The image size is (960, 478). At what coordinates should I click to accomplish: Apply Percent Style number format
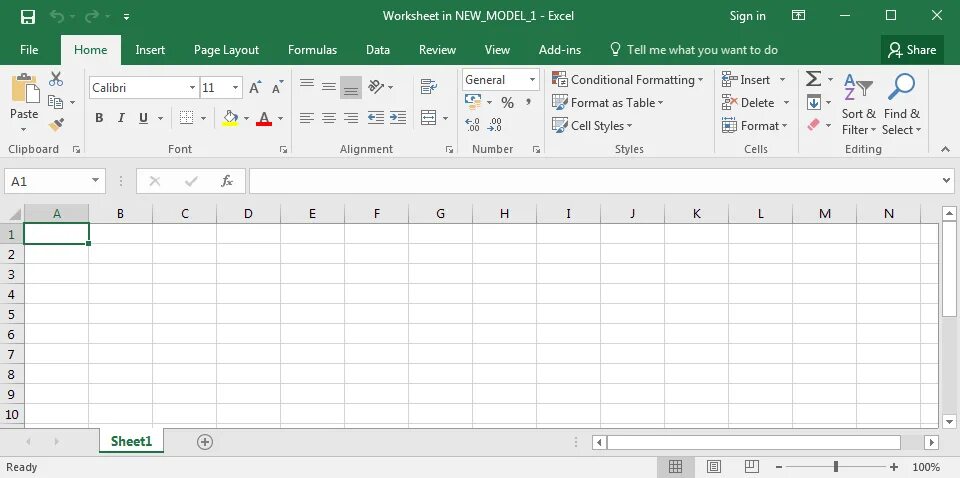tap(507, 103)
